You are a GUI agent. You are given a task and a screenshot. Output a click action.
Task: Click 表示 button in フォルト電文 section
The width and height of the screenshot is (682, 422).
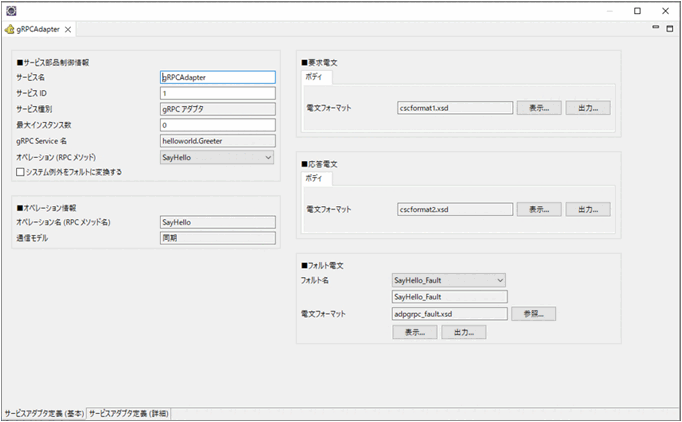coord(414,332)
